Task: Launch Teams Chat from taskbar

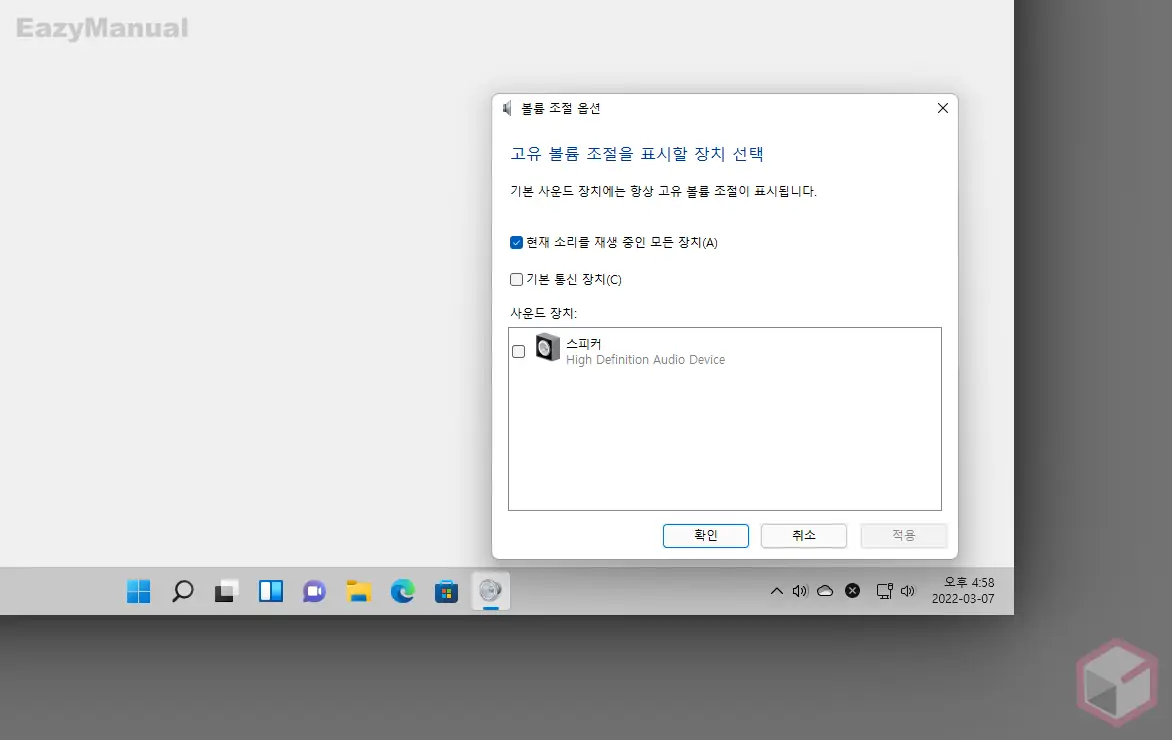Action: 314,591
